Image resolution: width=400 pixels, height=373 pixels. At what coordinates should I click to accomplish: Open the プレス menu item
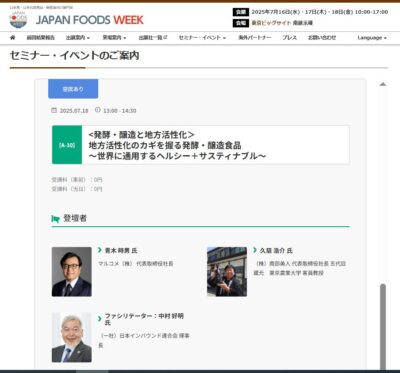click(x=289, y=38)
